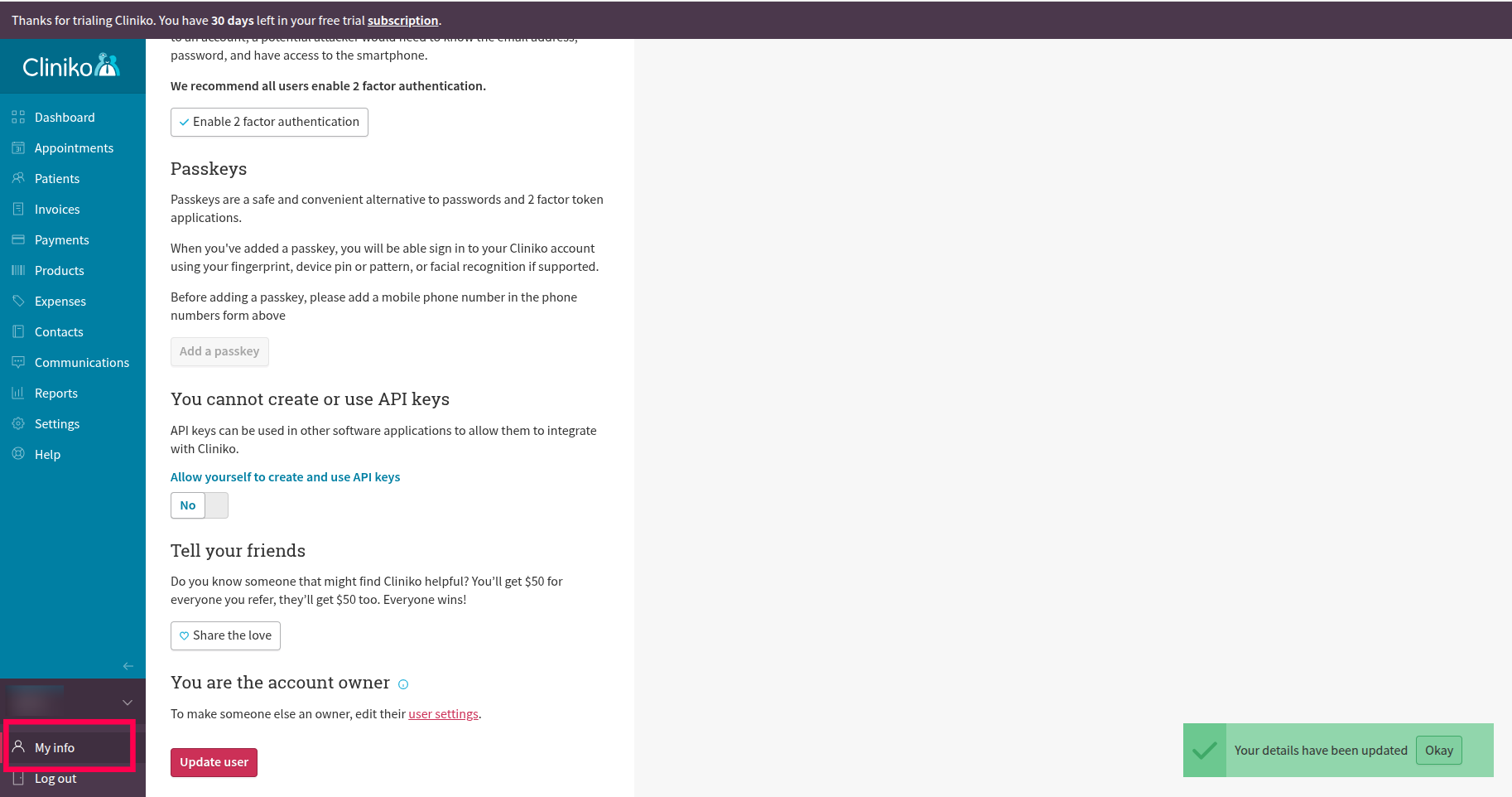Image resolution: width=1512 pixels, height=797 pixels.
Task: Click the green checkmark on the notification
Action: (1205, 751)
